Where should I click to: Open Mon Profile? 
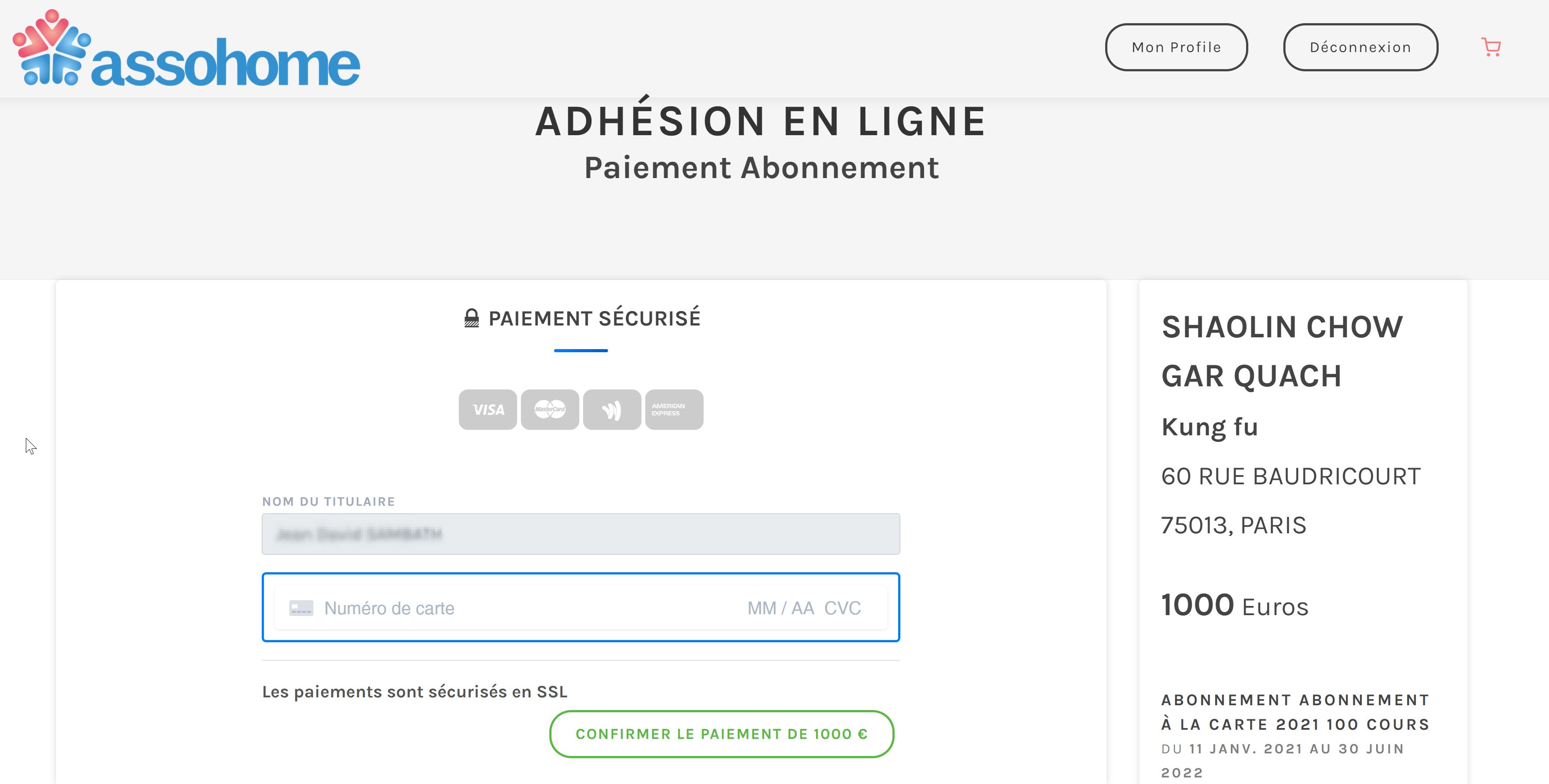click(x=1176, y=47)
